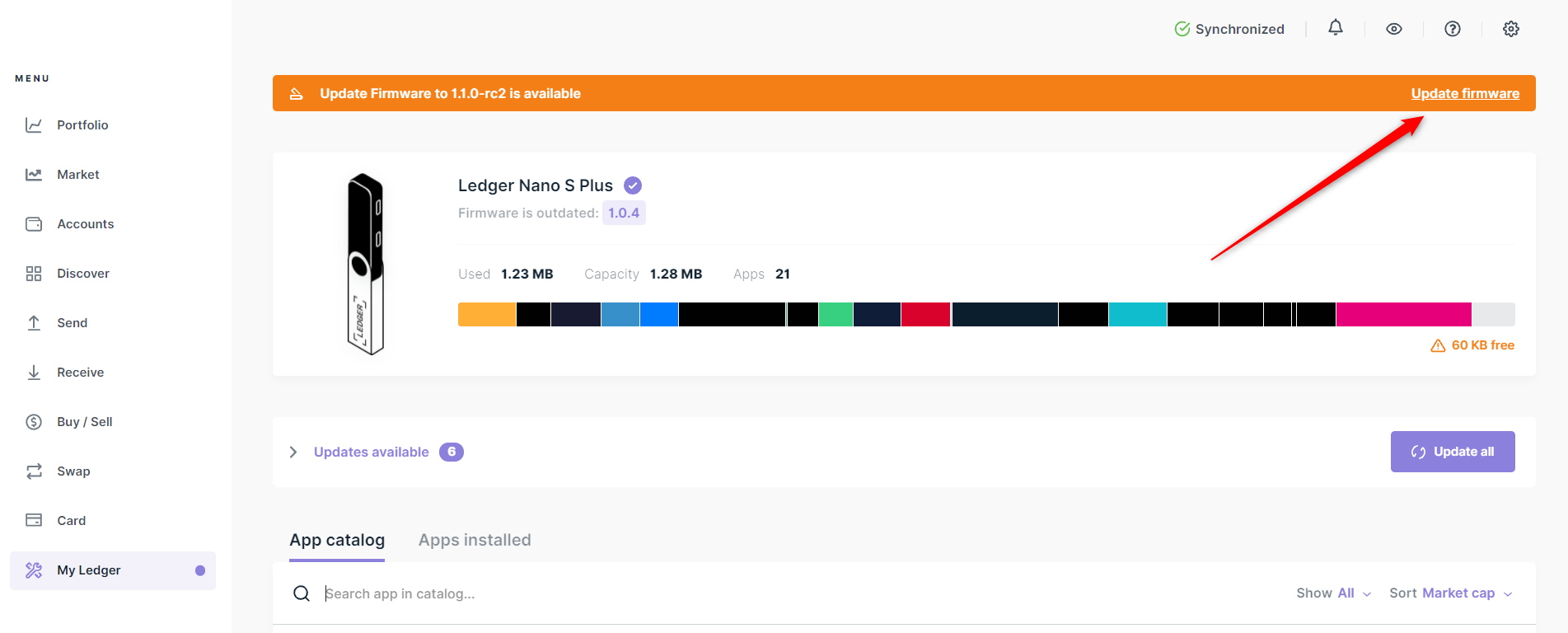
Task: Open the Buy / Sell page
Action: (84, 422)
